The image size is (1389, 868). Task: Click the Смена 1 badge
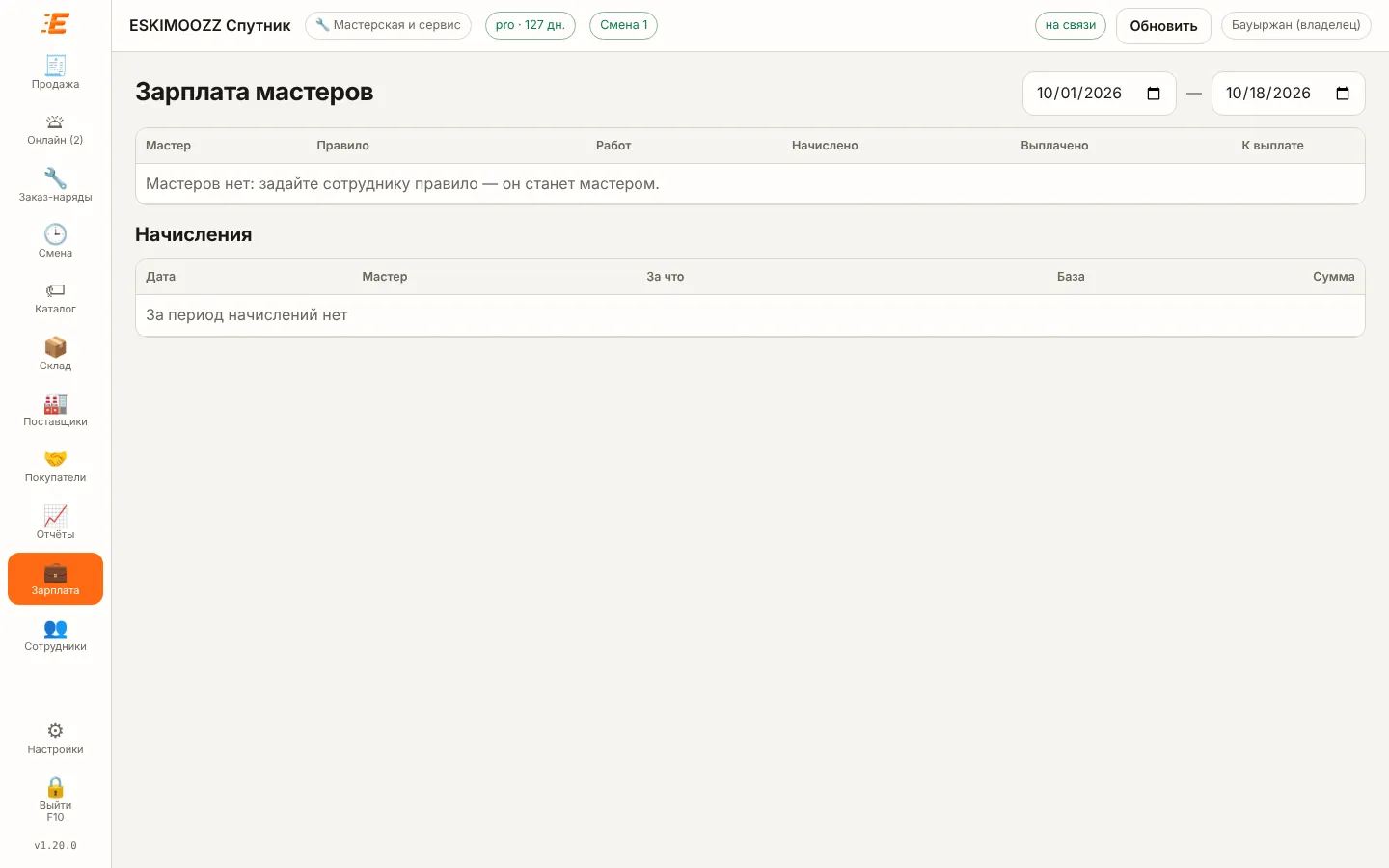pos(623,25)
